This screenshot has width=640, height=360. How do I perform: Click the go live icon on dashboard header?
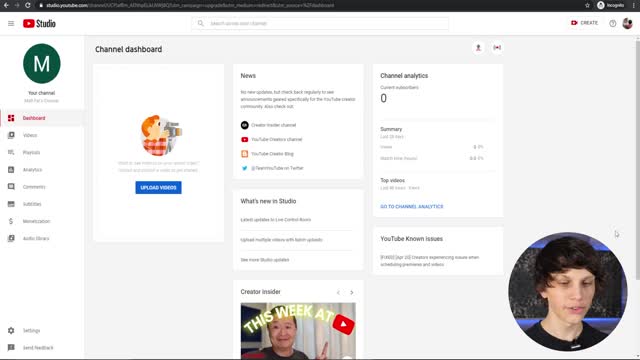point(497,48)
